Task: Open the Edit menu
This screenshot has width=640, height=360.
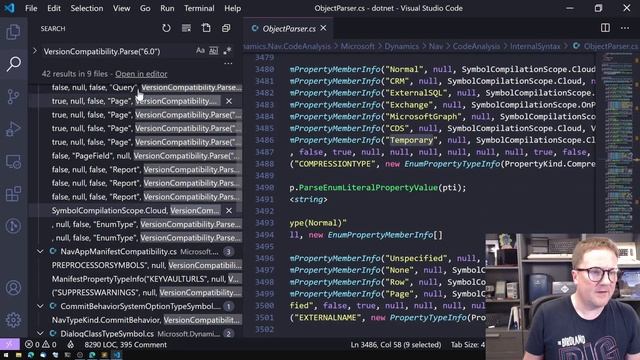Action: coord(53,8)
